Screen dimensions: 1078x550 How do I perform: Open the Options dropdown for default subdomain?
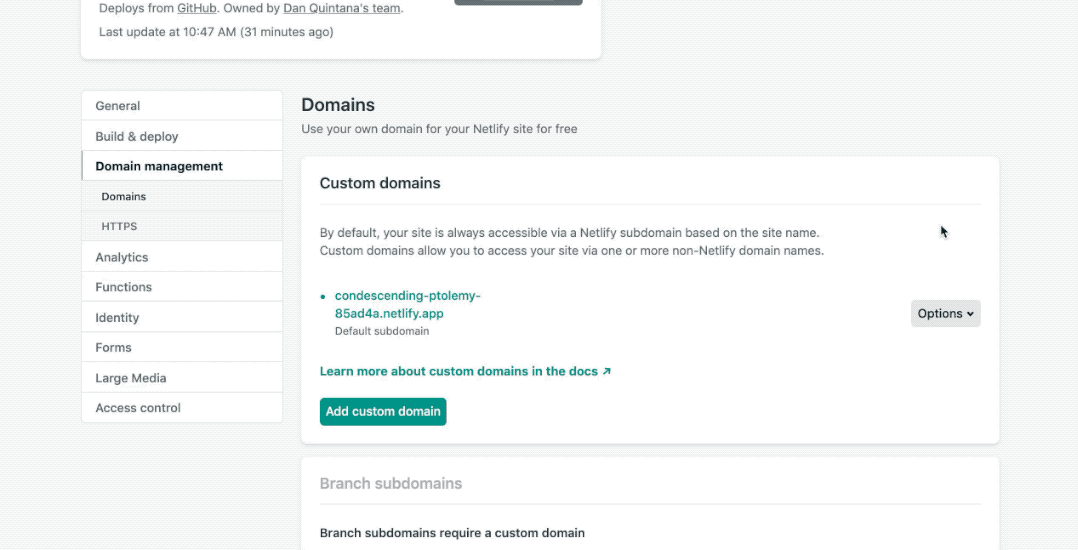(x=945, y=314)
